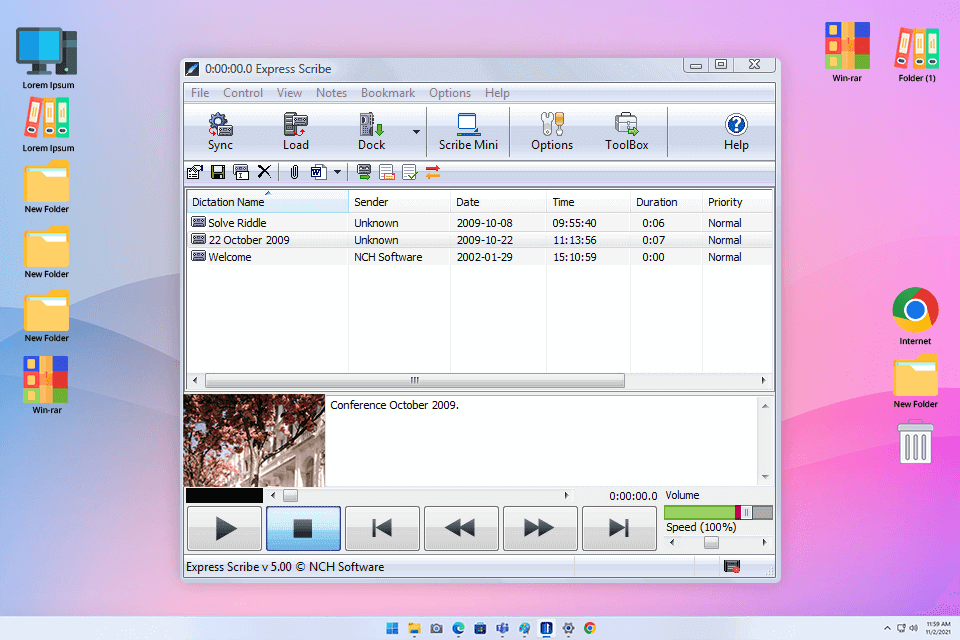Select the Solve Riddle dictation
The height and width of the screenshot is (640, 960).
tap(480, 223)
